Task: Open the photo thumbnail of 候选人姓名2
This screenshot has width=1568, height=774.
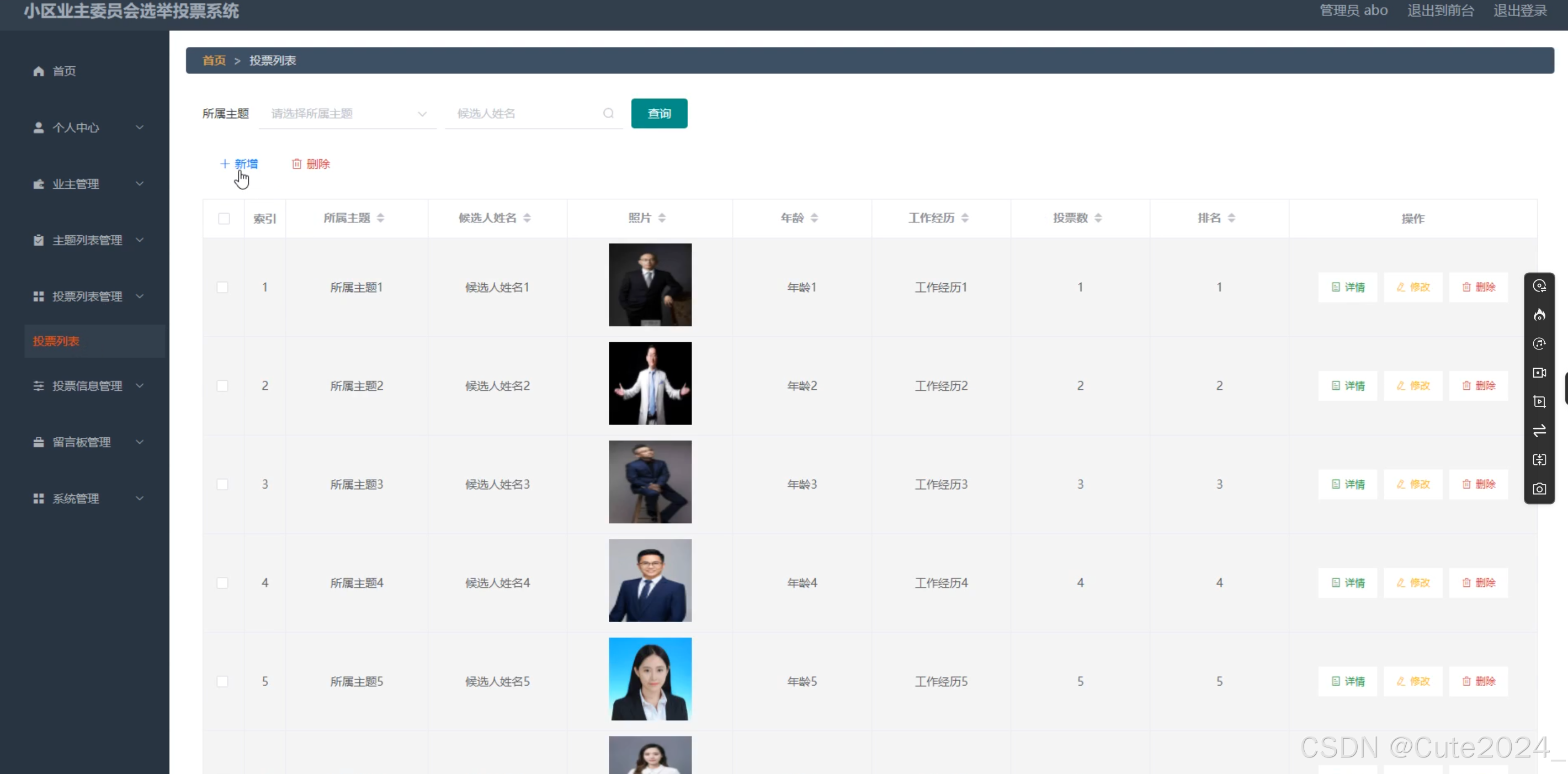Action: point(650,384)
